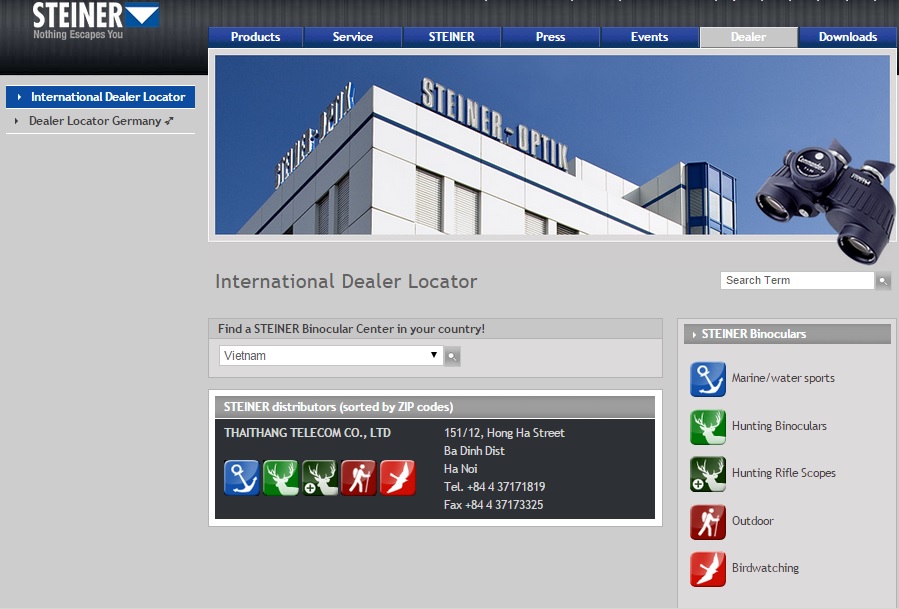Open the Hunting Binoculars link
899x609 pixels.
tap(779, 425)
